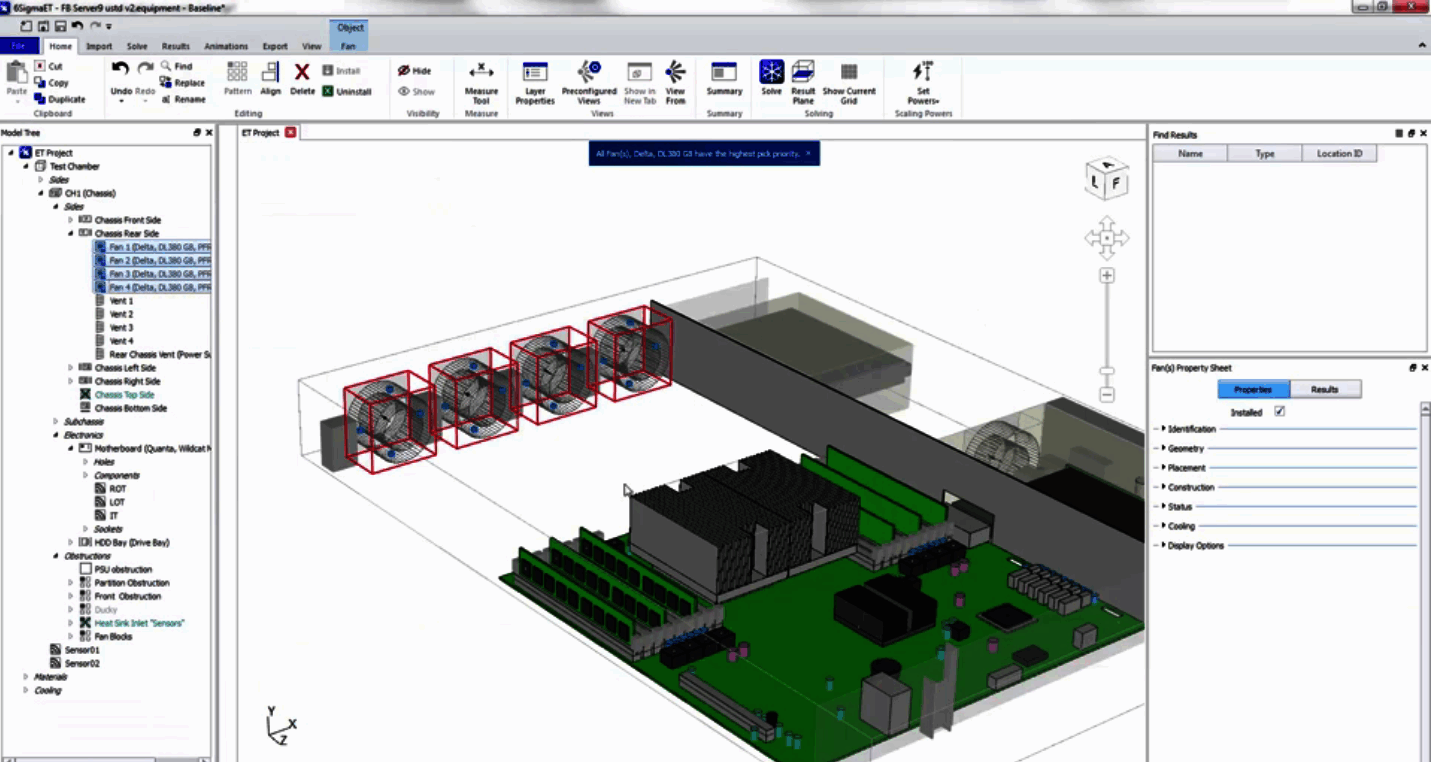1431x762 pixels.
Task: Switch to the Solve ribbon tab
Action: (x=137, y=46)
